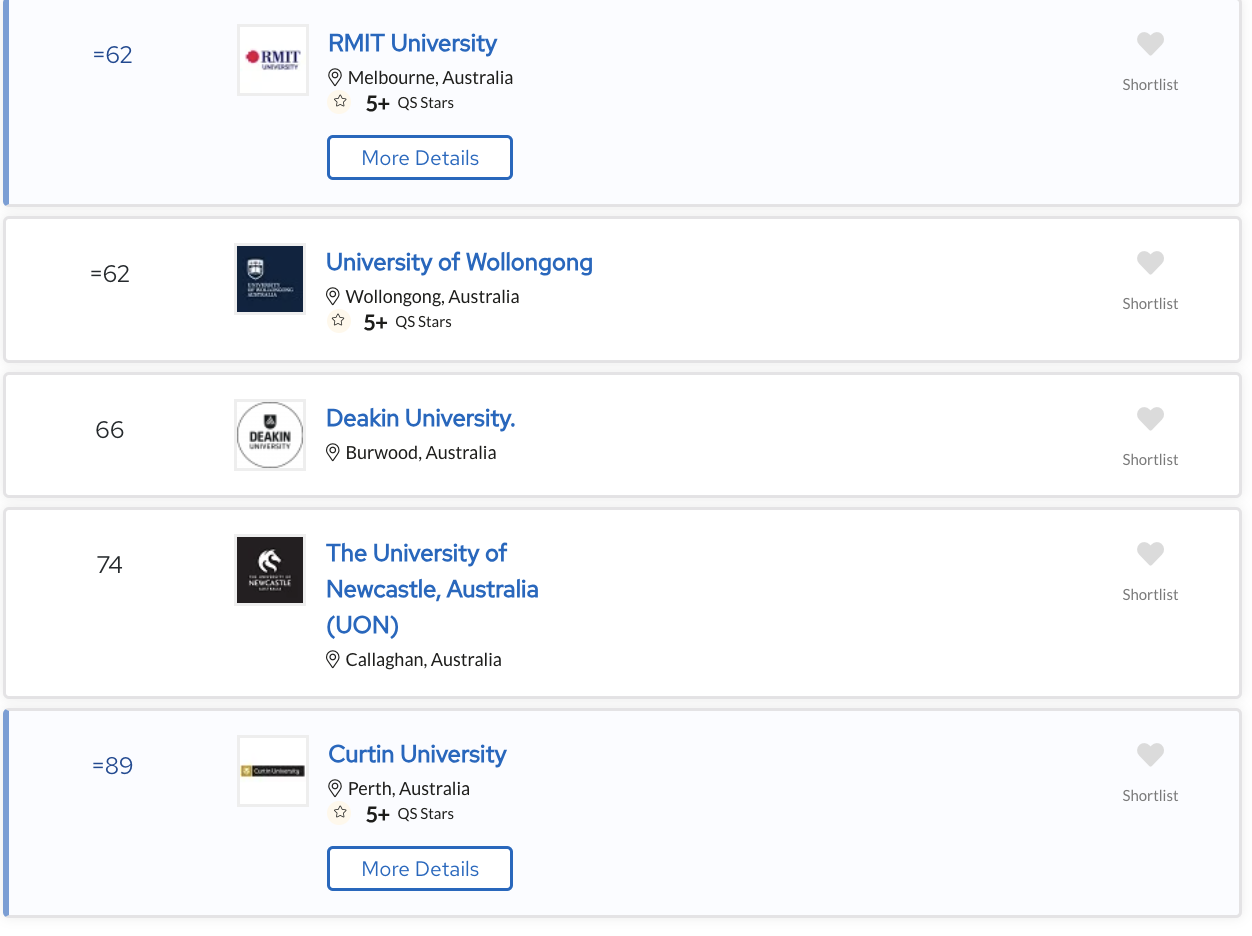Click QS Stars star icon for Curtin
This screenshot has height=936, width=1252.
(340, 813)
